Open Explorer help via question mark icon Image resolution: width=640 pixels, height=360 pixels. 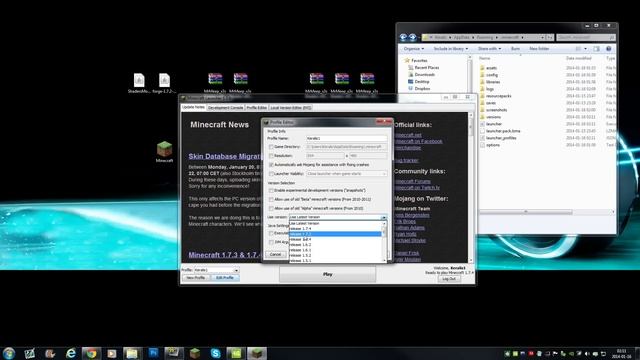[609, 49]
